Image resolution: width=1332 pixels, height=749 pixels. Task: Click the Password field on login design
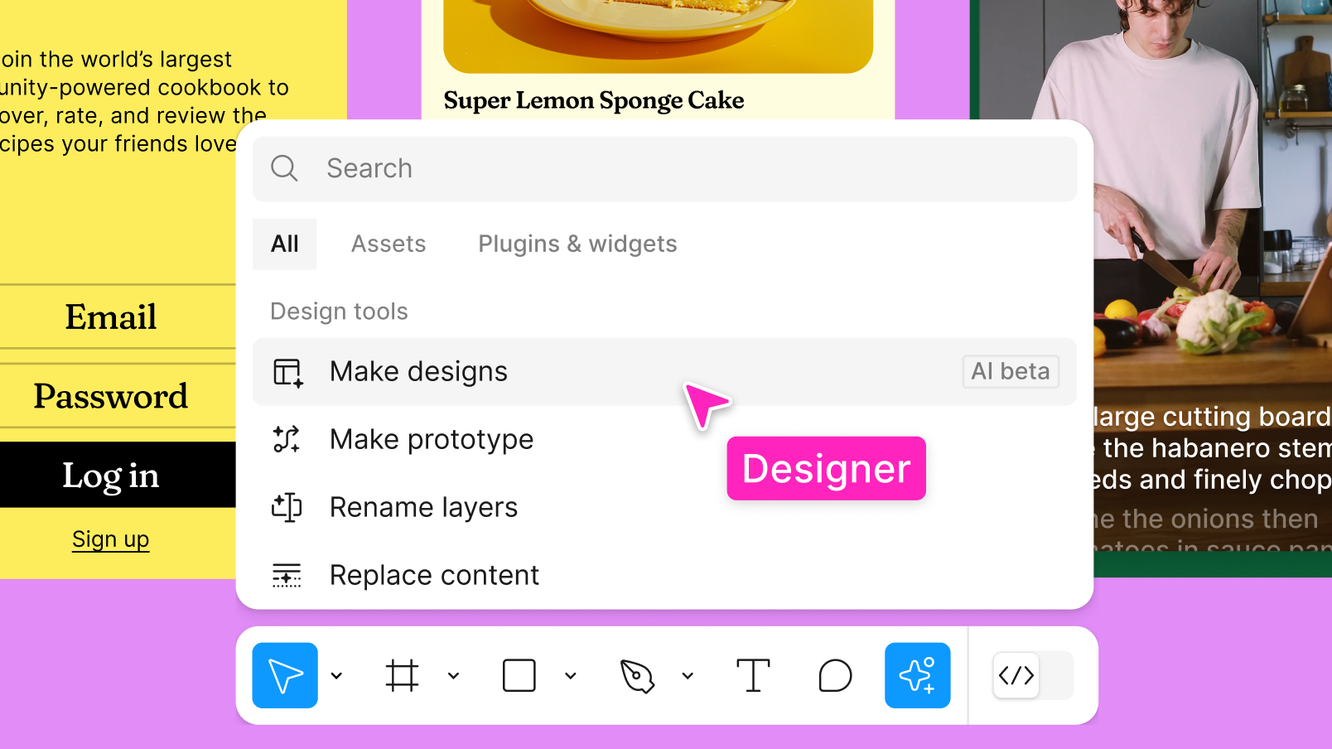[117, 396]
